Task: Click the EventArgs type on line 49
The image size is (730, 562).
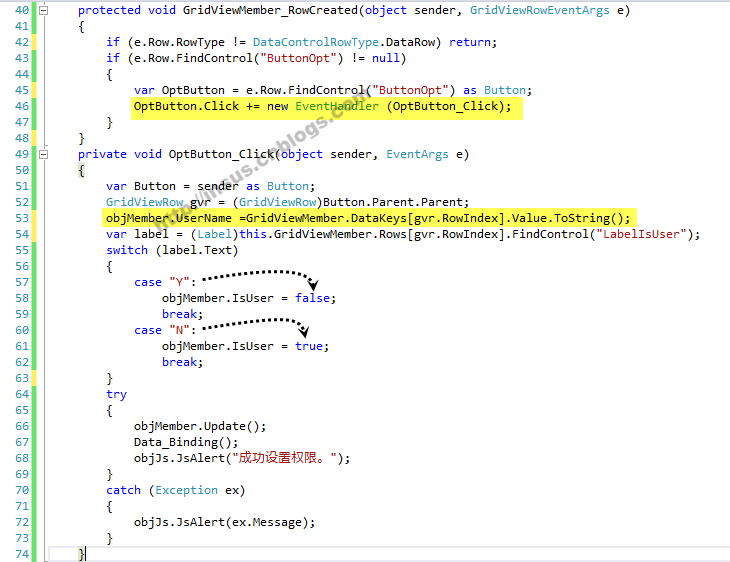Action: pos(417,154)
